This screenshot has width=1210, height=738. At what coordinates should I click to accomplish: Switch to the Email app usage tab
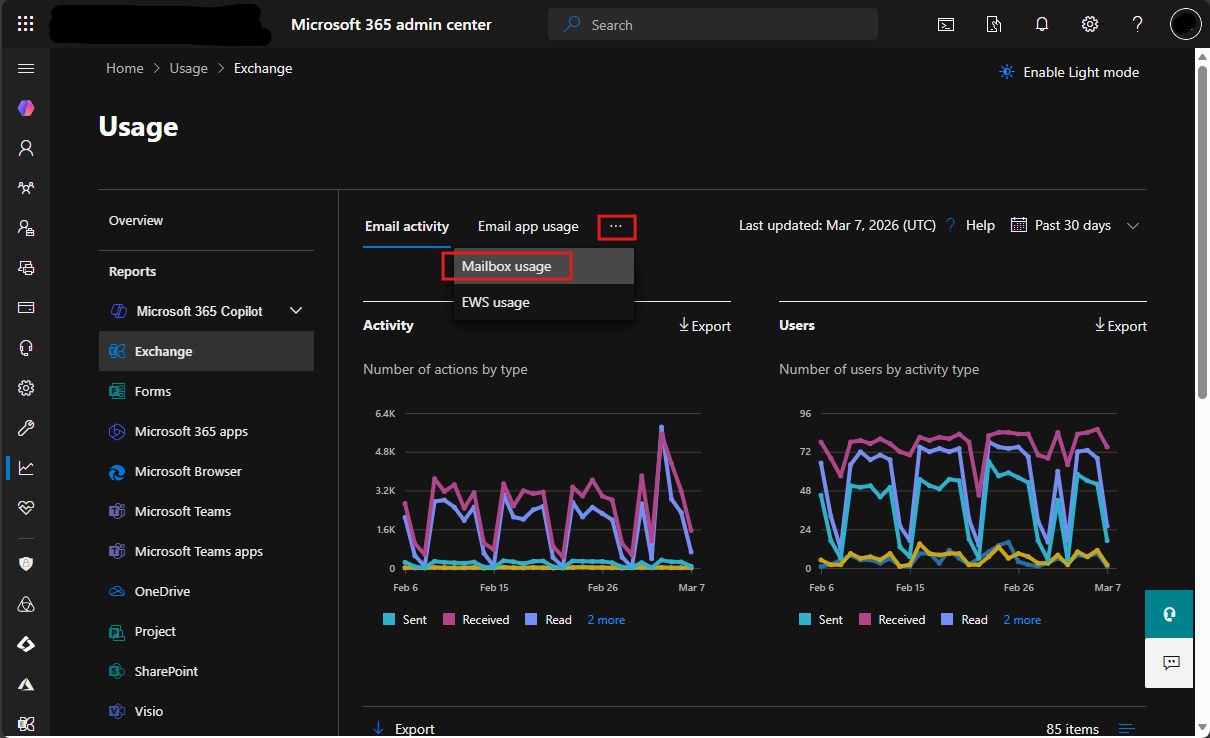point(528,226)
